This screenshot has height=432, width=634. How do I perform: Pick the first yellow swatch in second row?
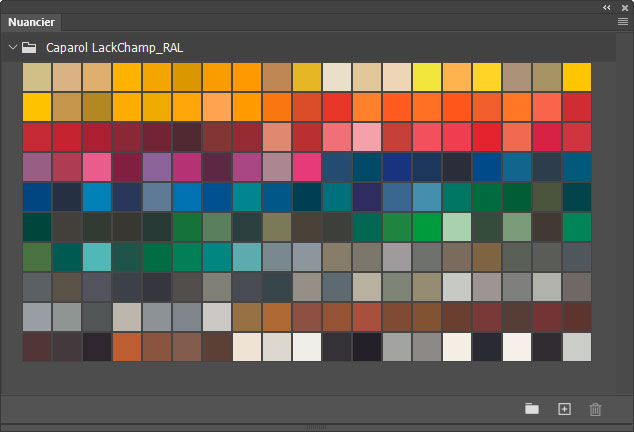pyautogui.click(x=37, y=107)
